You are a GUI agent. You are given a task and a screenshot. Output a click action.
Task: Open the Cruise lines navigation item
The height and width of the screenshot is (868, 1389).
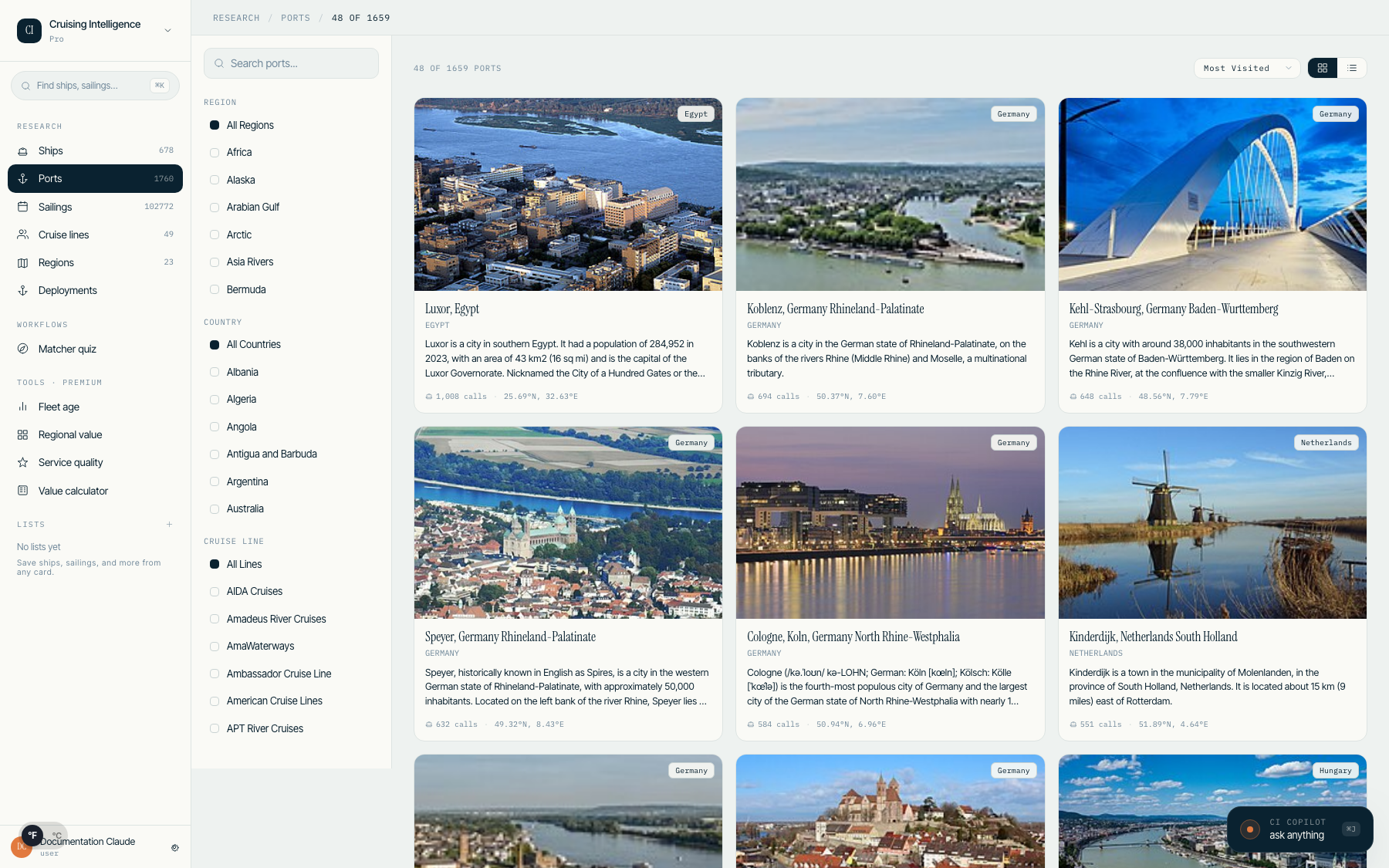[95, 235]
